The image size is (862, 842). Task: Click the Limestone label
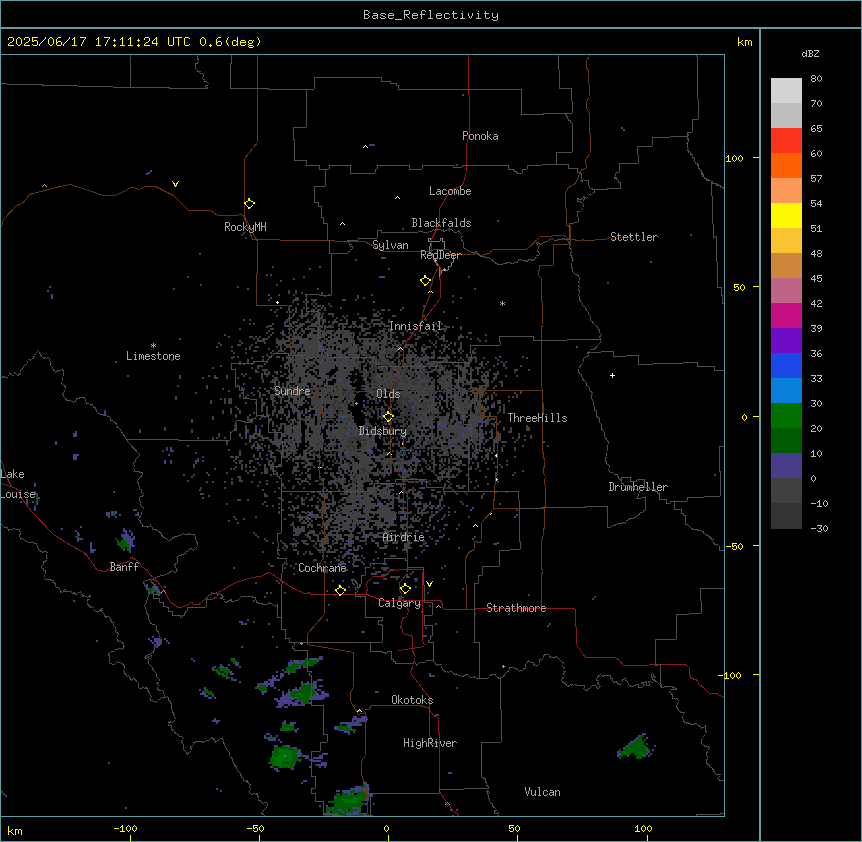coord(153,356)
